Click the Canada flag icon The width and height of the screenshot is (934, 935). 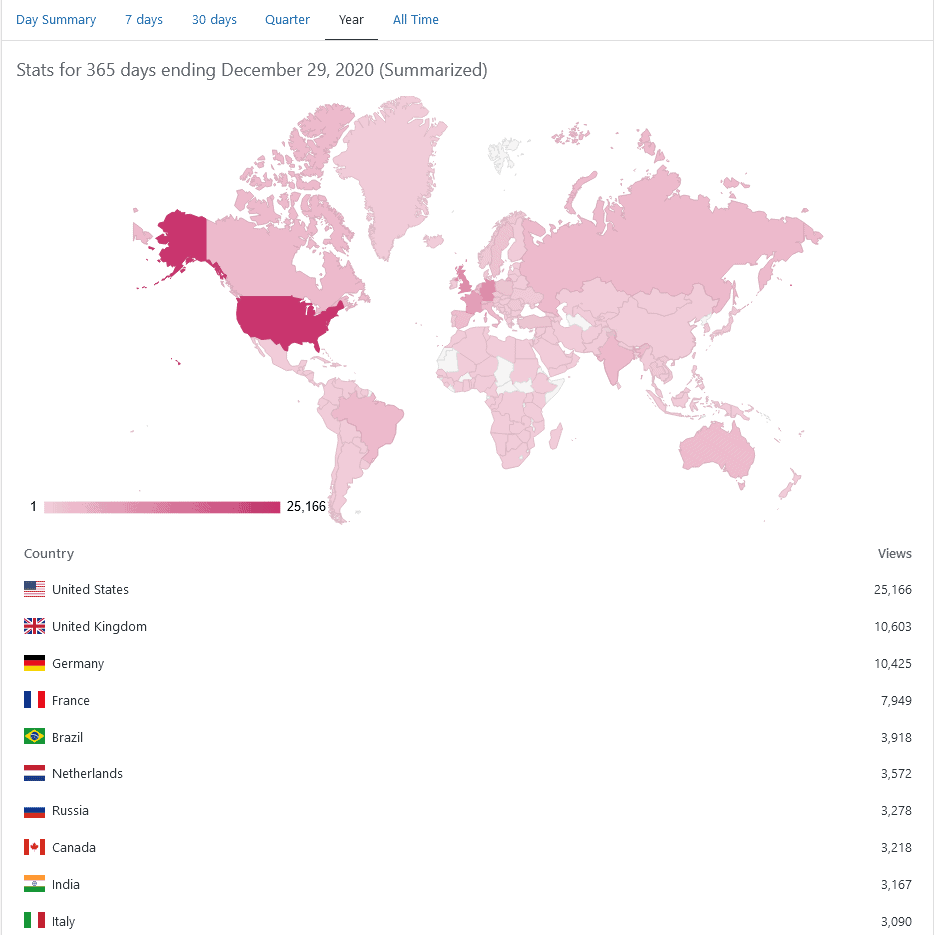pos(34,847)
